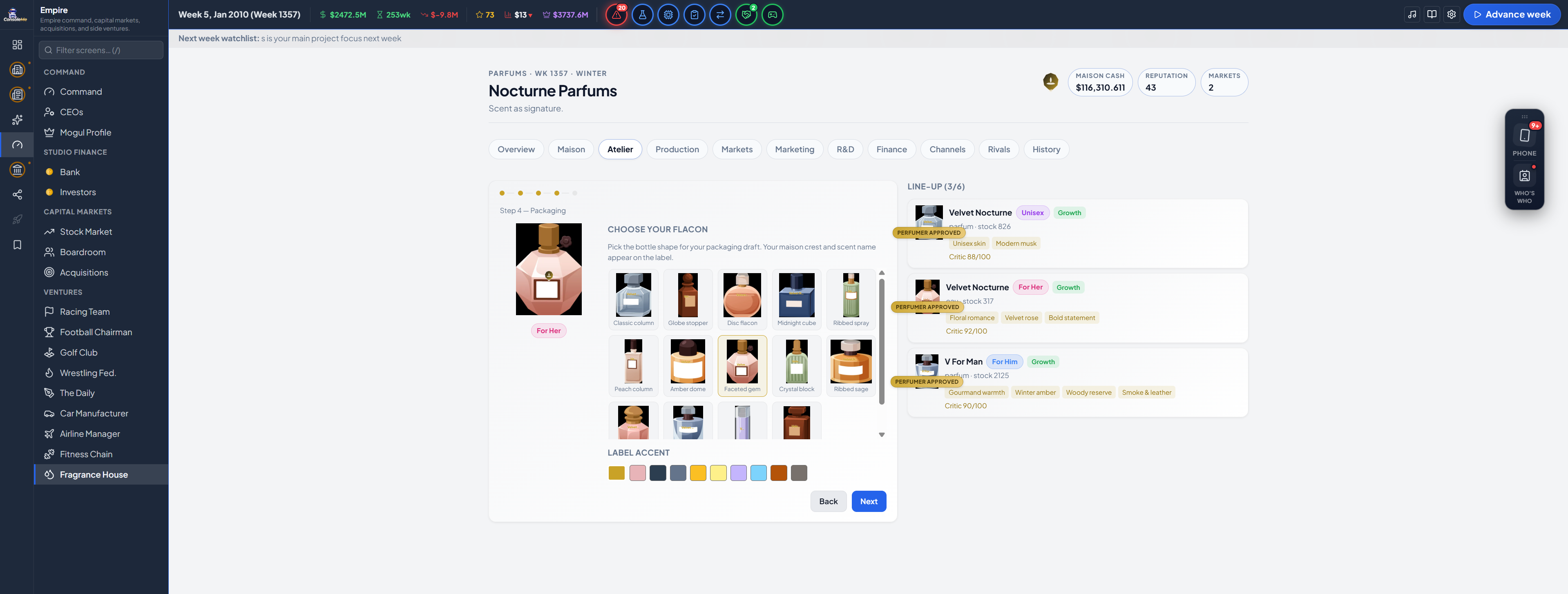This screenshot has width=1568, height=594.
Task: Expand the stock price dropdown arrow
Action: [530, 15]
